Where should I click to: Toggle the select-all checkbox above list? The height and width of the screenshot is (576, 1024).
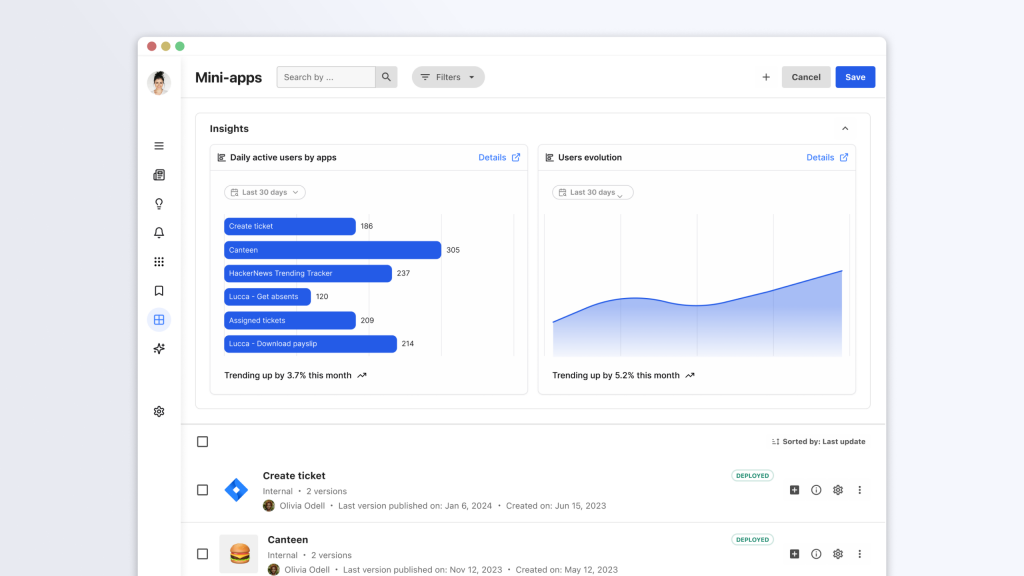202,442
